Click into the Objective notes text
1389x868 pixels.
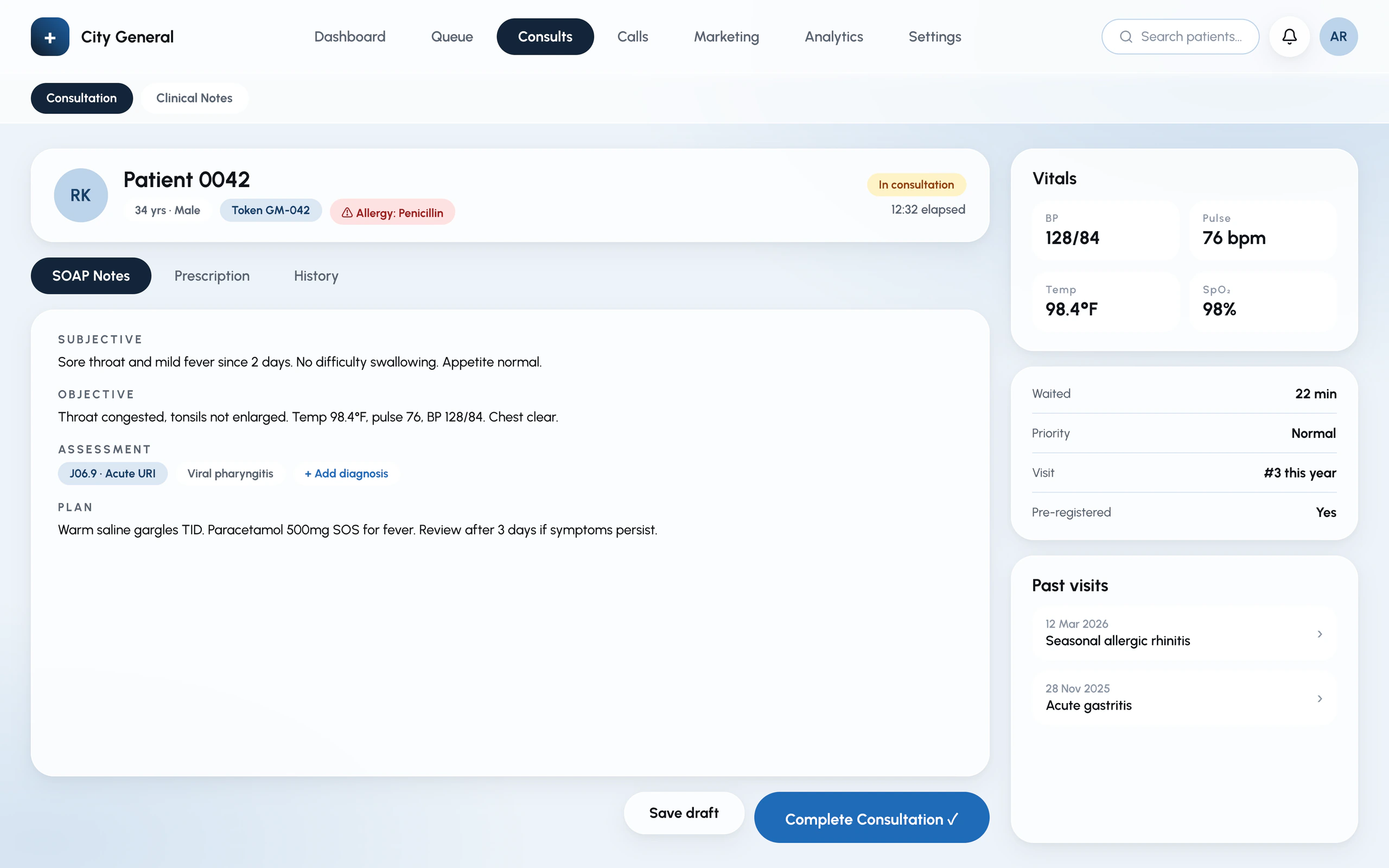point(308,417)
